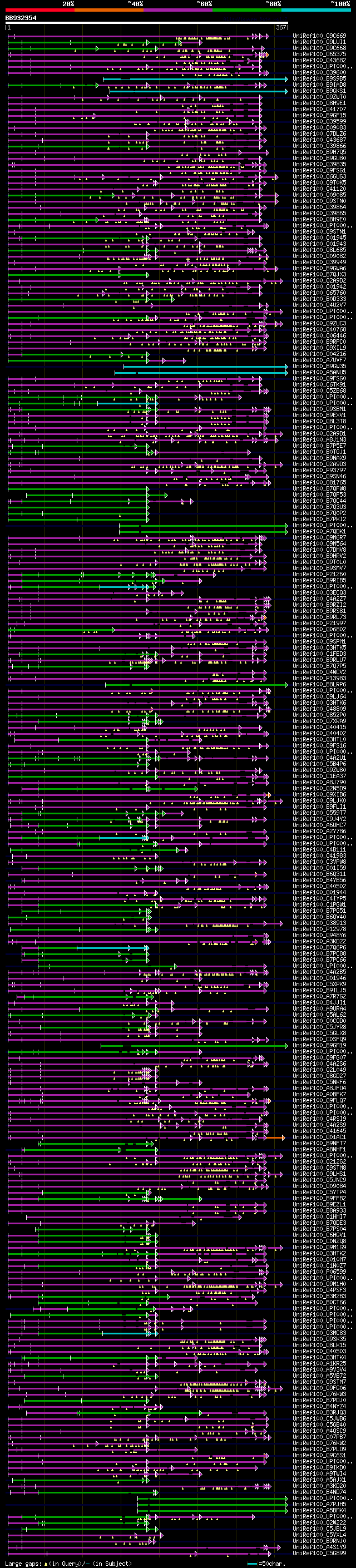356x1568 pixels.
Task: Select subject label UniRef100_Q9LHS1
Action: tap(319, 1174)
